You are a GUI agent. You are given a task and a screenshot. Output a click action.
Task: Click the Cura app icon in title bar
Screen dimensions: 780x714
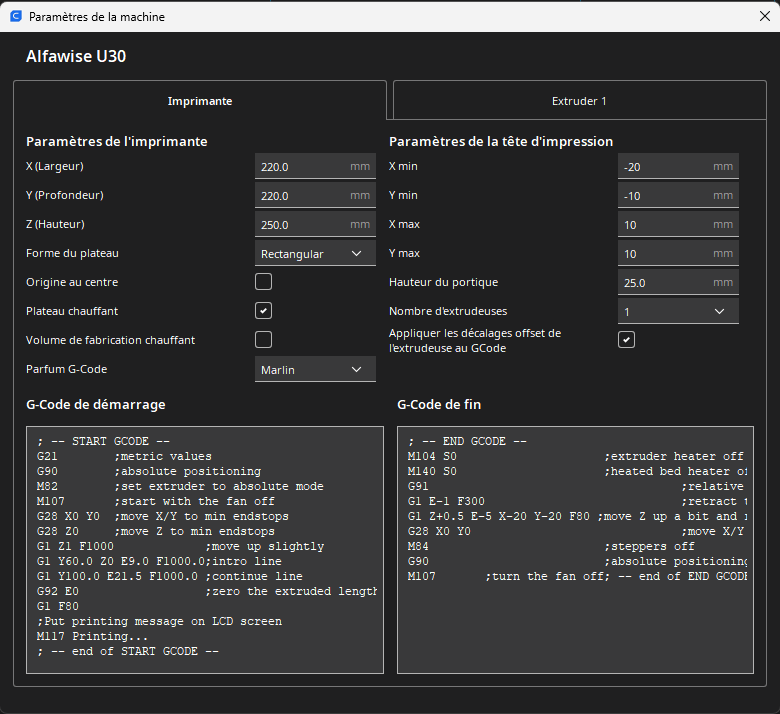[16, 16]
